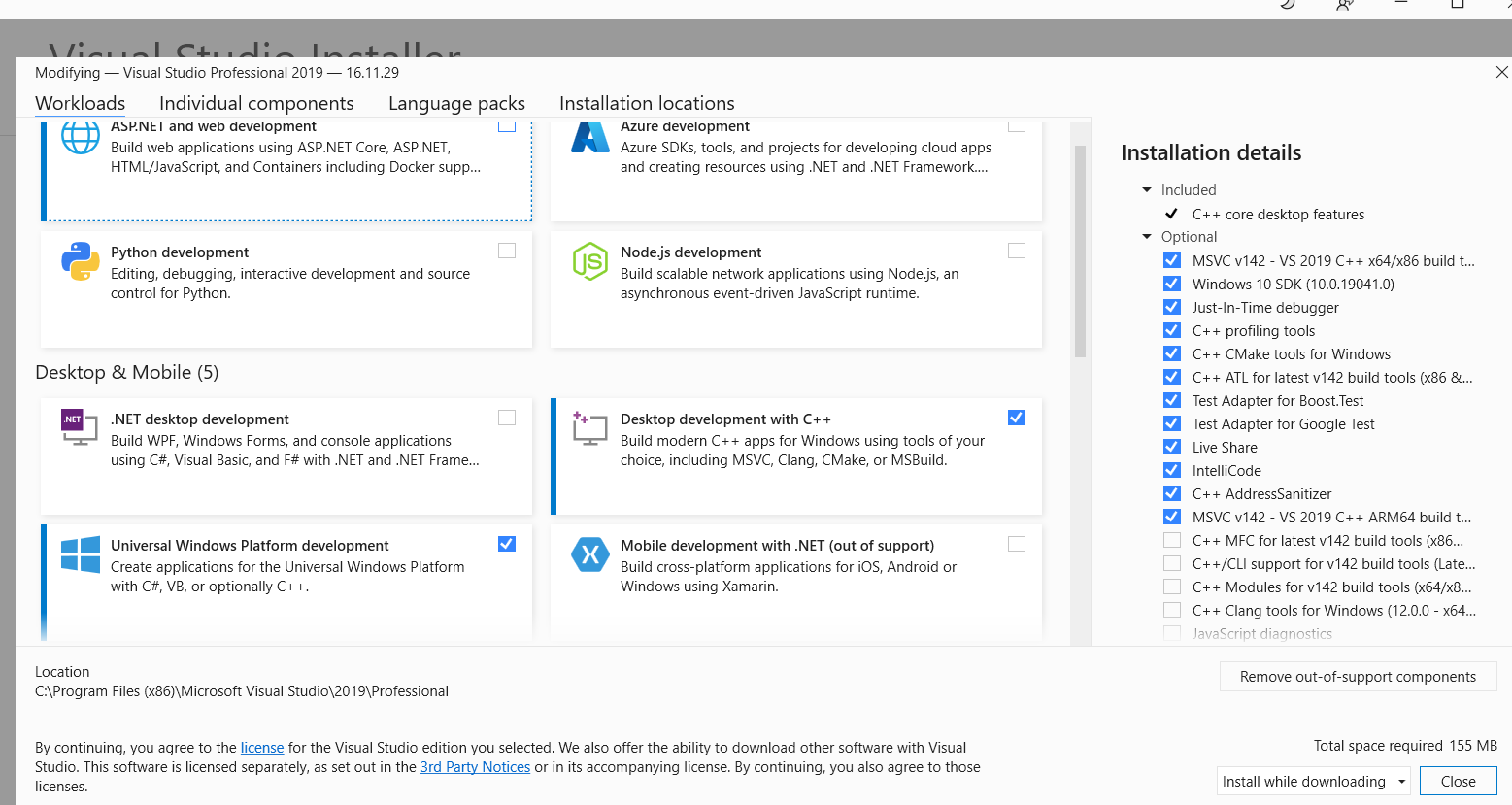
Task: Collapse the Included section arrow
Action: (x=1147, y=190)
